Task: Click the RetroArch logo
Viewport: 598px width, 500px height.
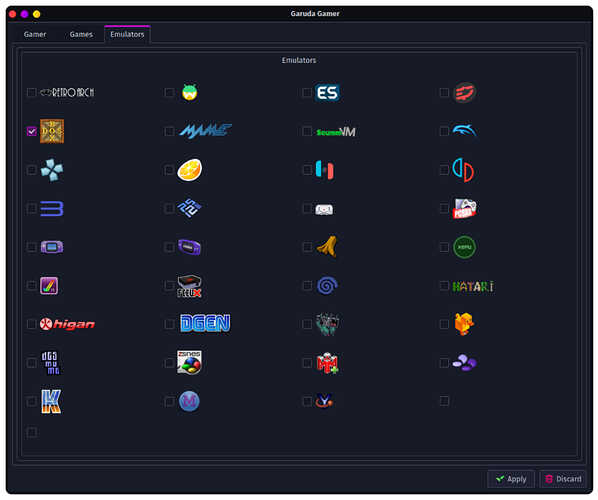Action: tap(67, 92)
